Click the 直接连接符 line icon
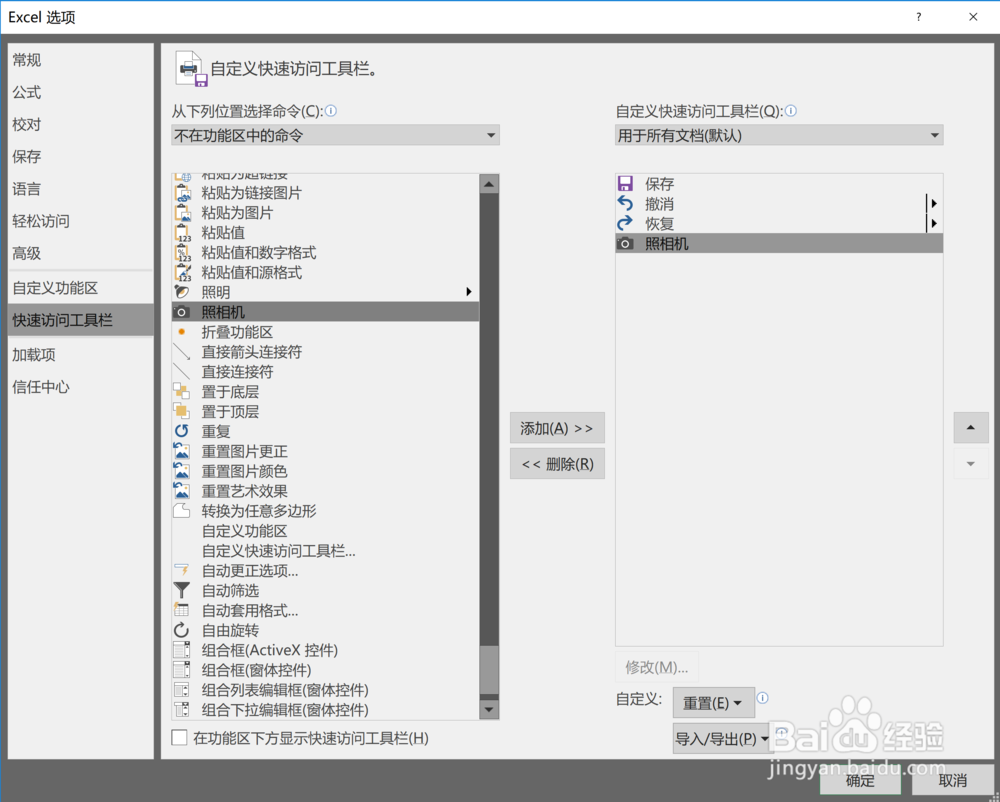This screenshot has width=1000, height=802. click(182, 371)
